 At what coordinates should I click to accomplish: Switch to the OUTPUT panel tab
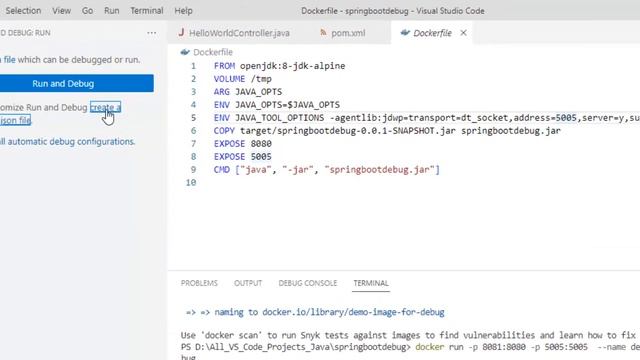(248, 283)
